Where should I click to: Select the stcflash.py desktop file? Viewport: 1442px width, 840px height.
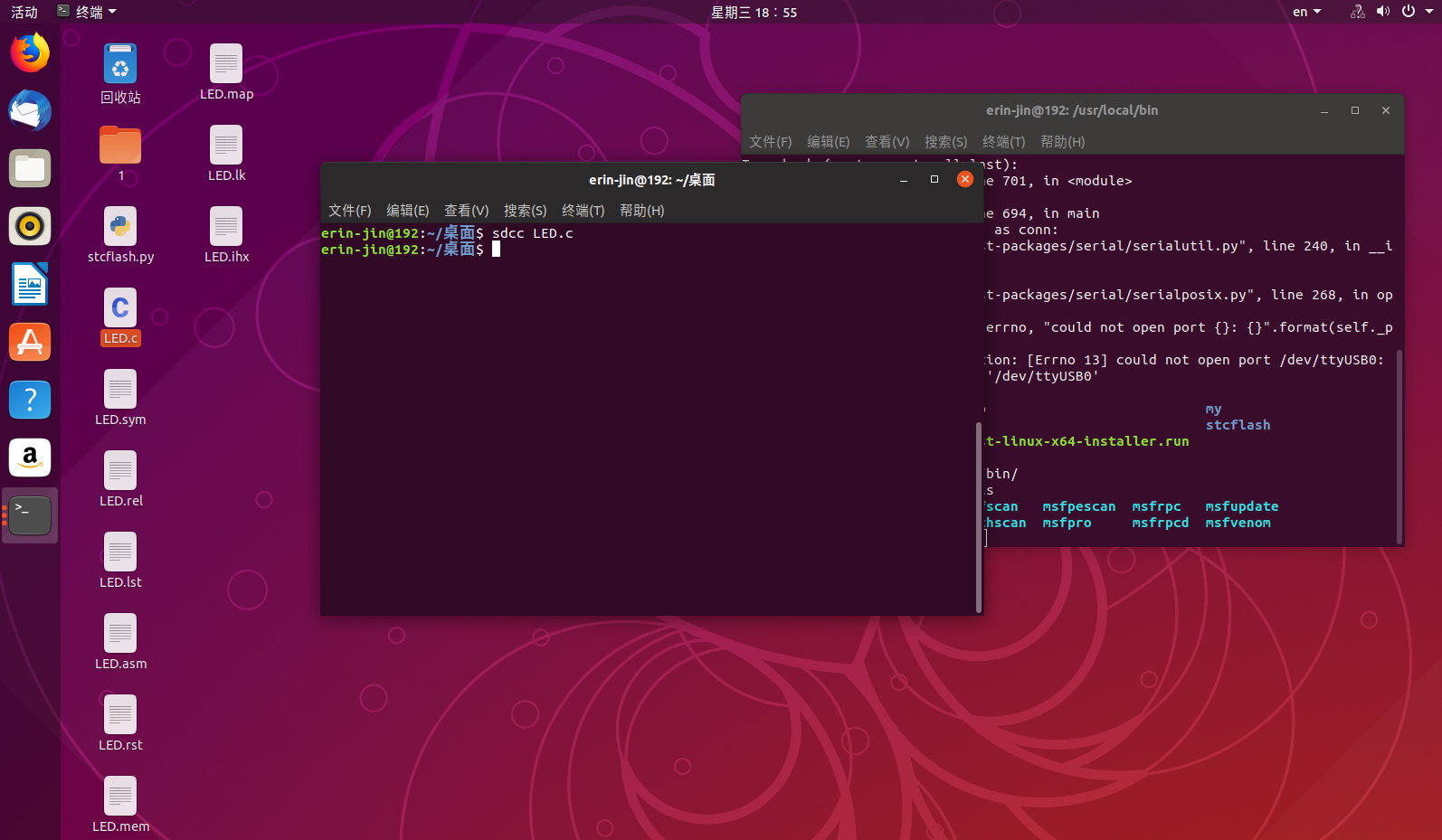120,235
